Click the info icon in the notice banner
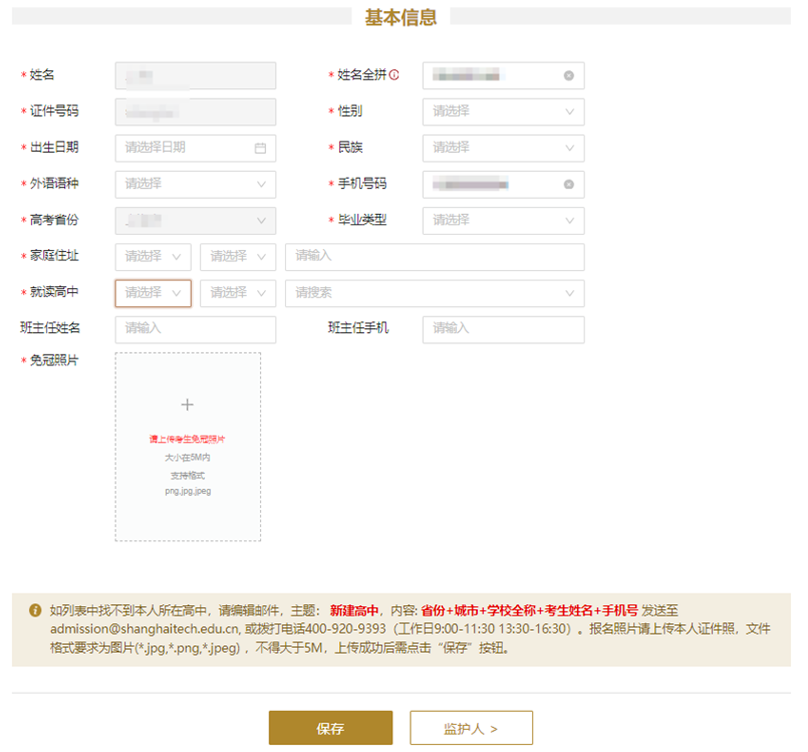The image size is (808, 752). click(x=35, y=610)
